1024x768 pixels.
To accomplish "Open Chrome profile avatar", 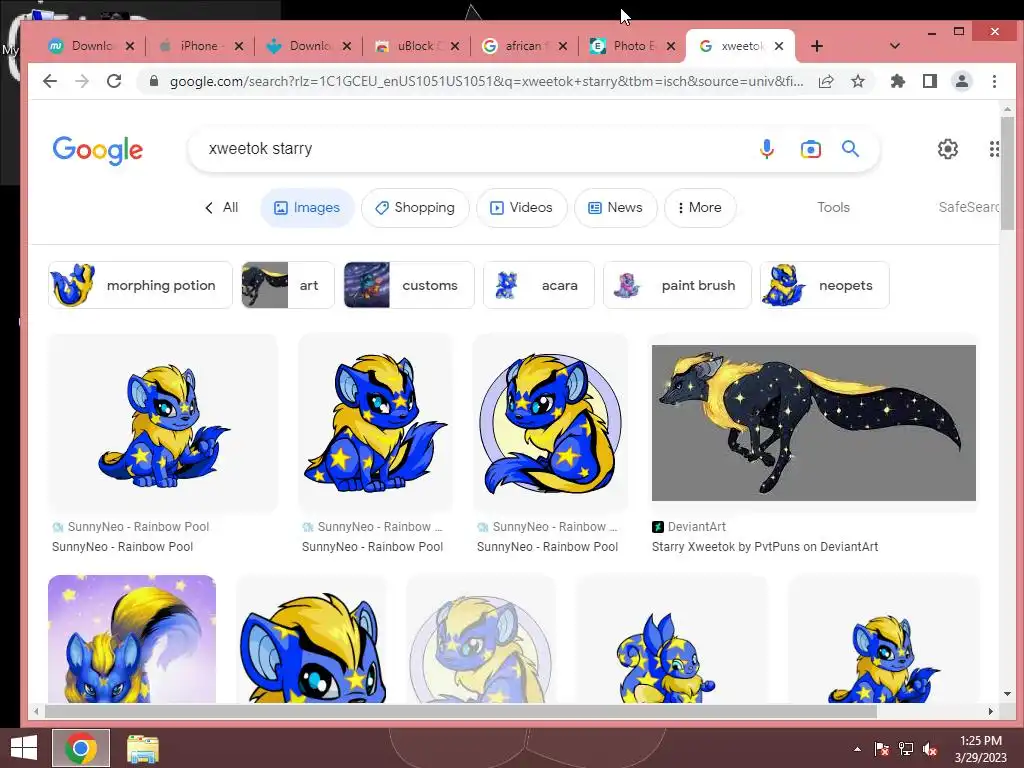I will (962, 81).
